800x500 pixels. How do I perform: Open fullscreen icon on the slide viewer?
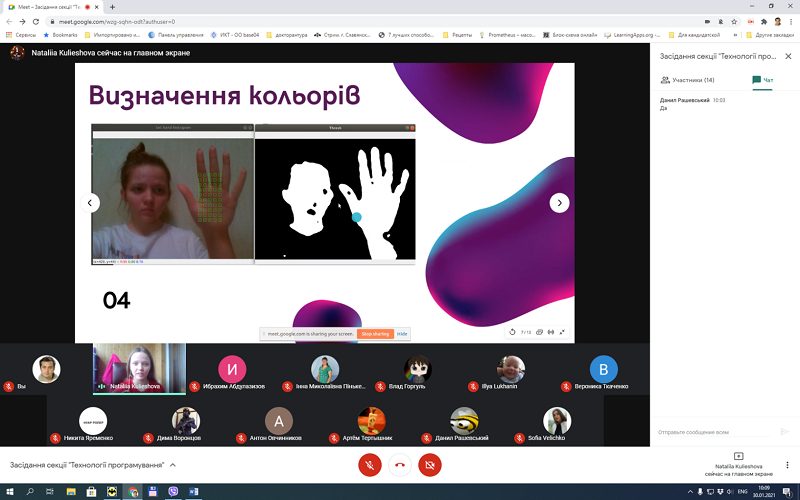pos(562,332)
